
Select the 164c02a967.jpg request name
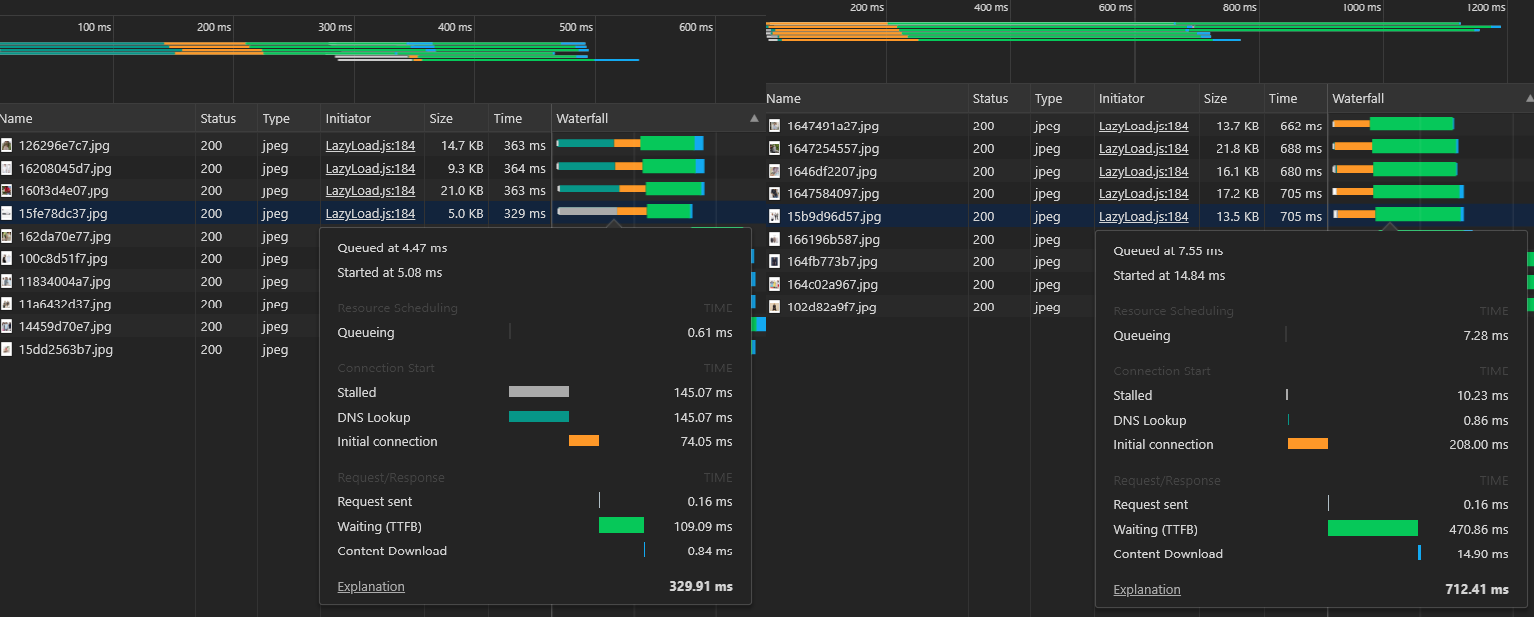[832, 284]
